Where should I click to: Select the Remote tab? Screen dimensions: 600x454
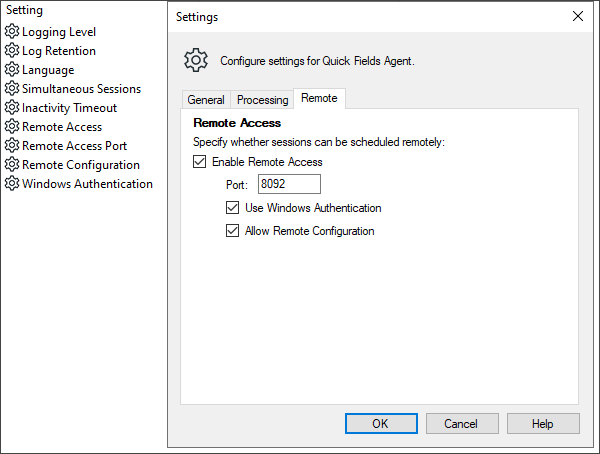point(319,98)
